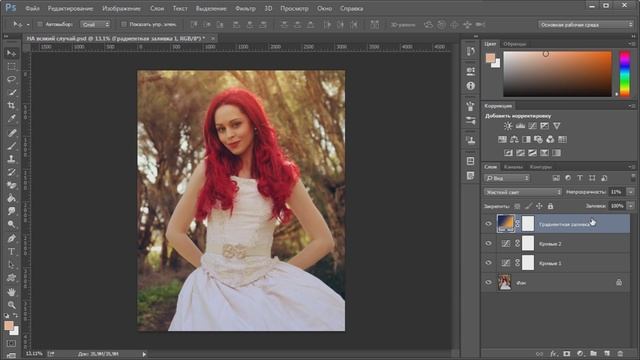The width and height of the screenshot is (640, 360).
Task: Lock layer position icon
Action: pyautogui.click(x=539, y=206)
